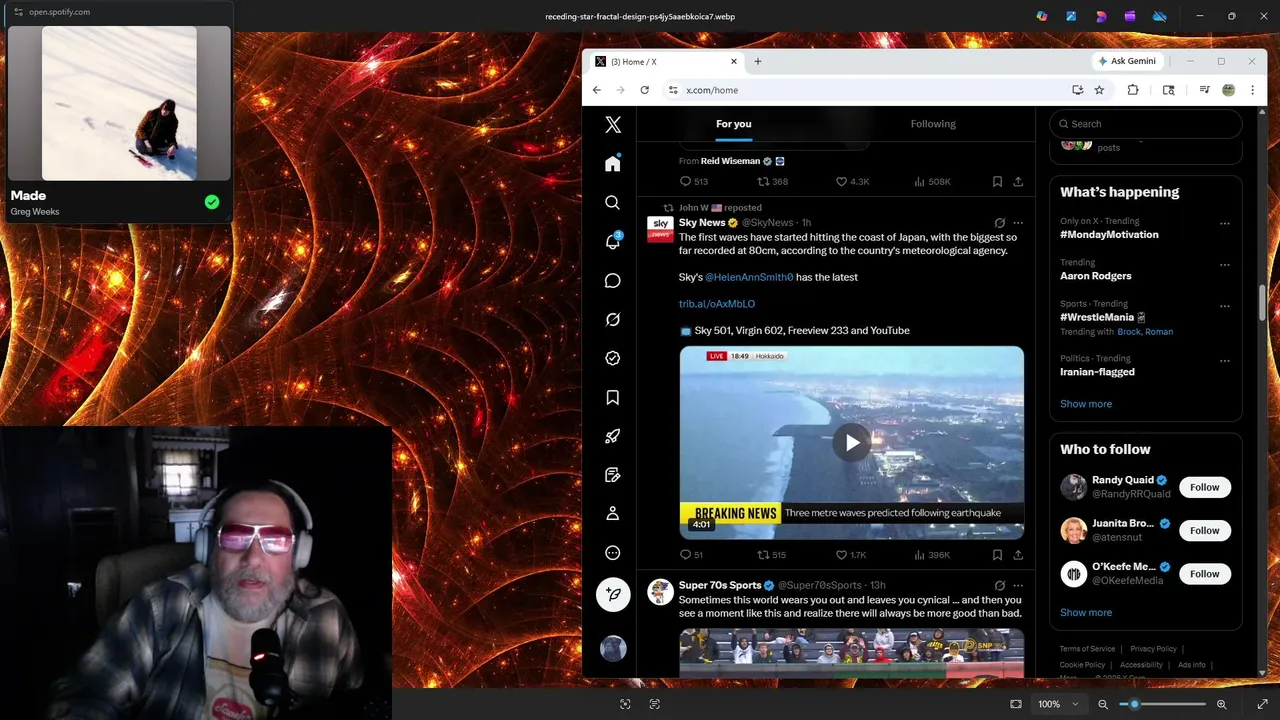Viewport: 1280px width, 720px height.
Task: Open Chrome three-dot menu
Action: [1252, 90]
